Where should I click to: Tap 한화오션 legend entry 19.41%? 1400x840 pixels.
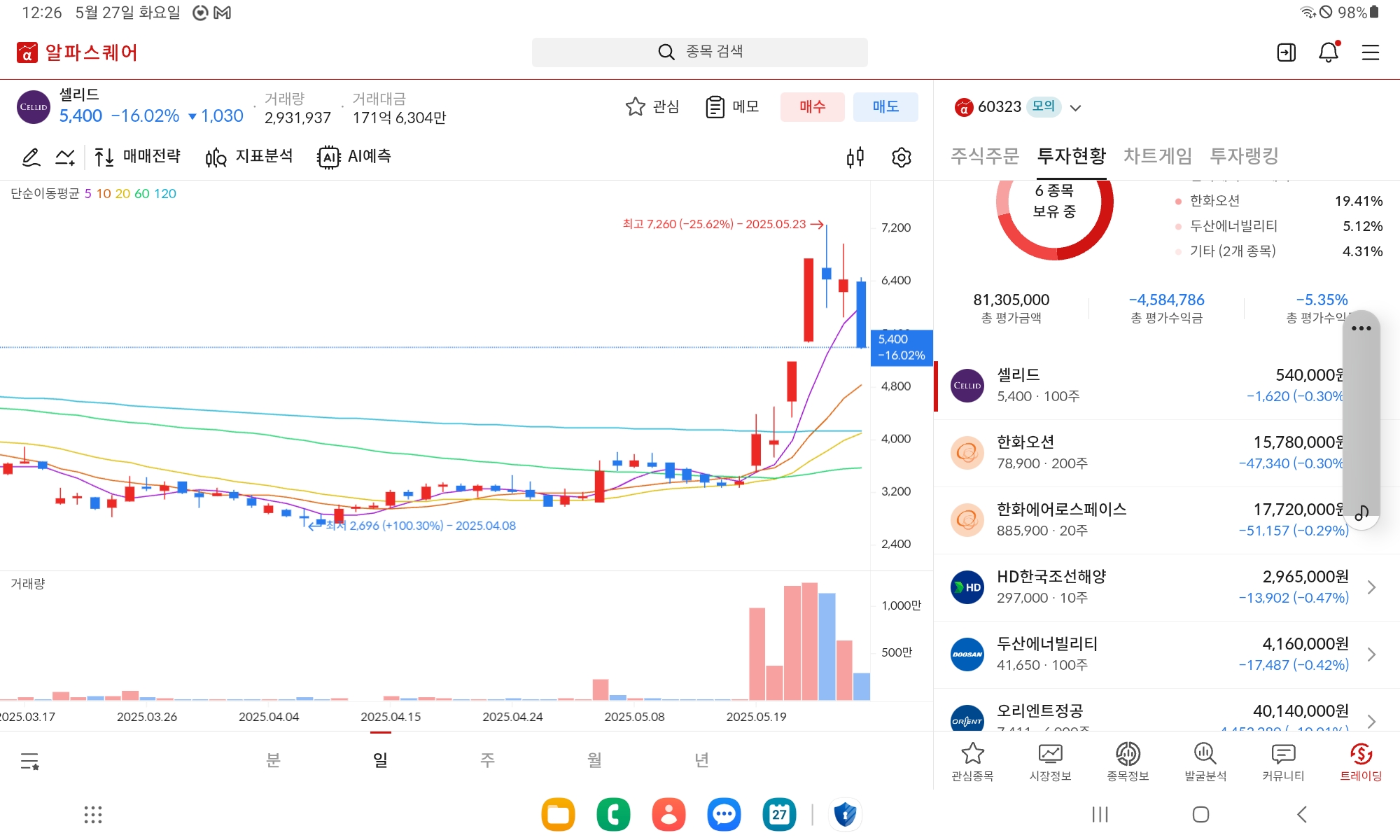[x=1278, y=201]
